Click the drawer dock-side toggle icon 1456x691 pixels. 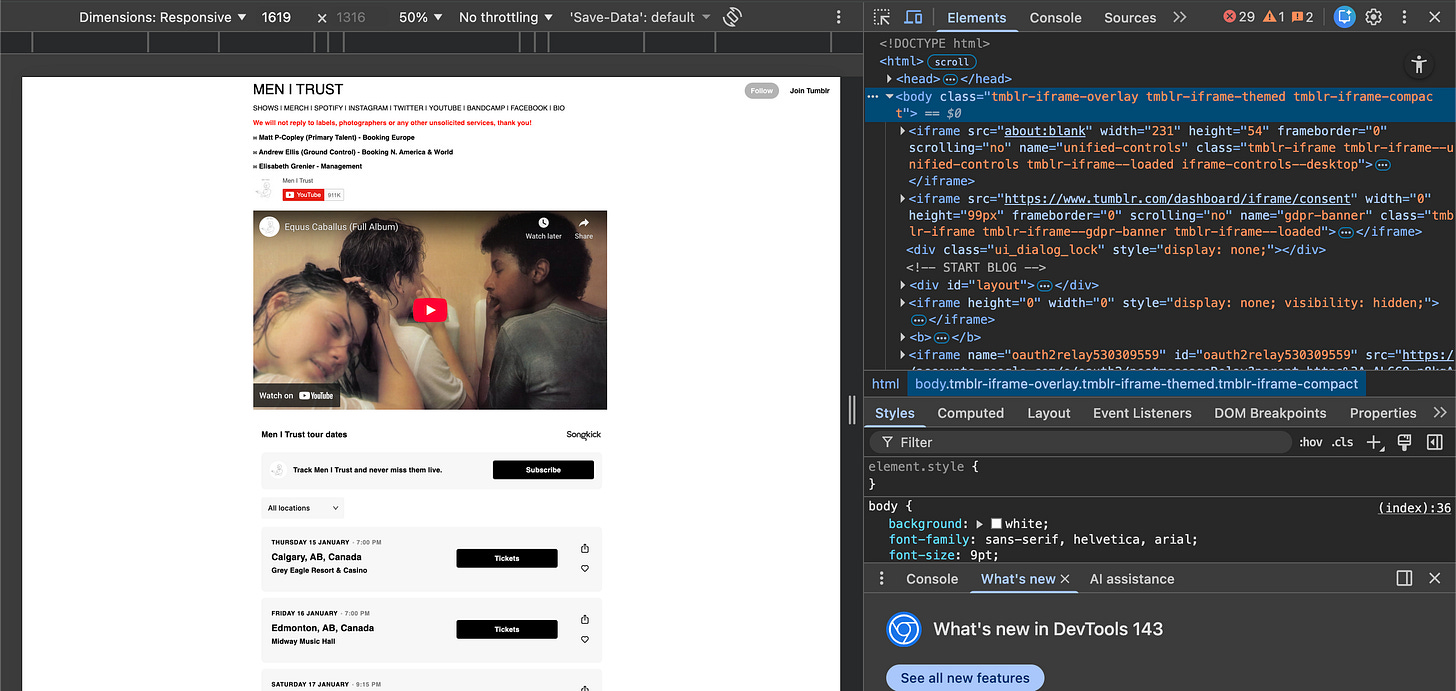pyautogui.click(x=1404, y=579)
